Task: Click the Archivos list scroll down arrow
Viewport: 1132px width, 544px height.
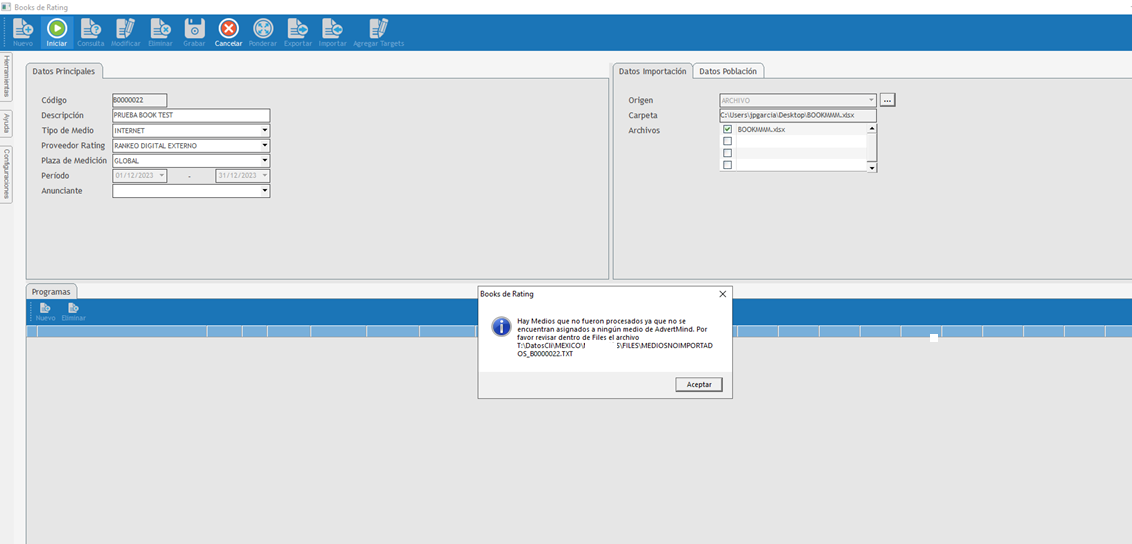Action: coord(872,167)
